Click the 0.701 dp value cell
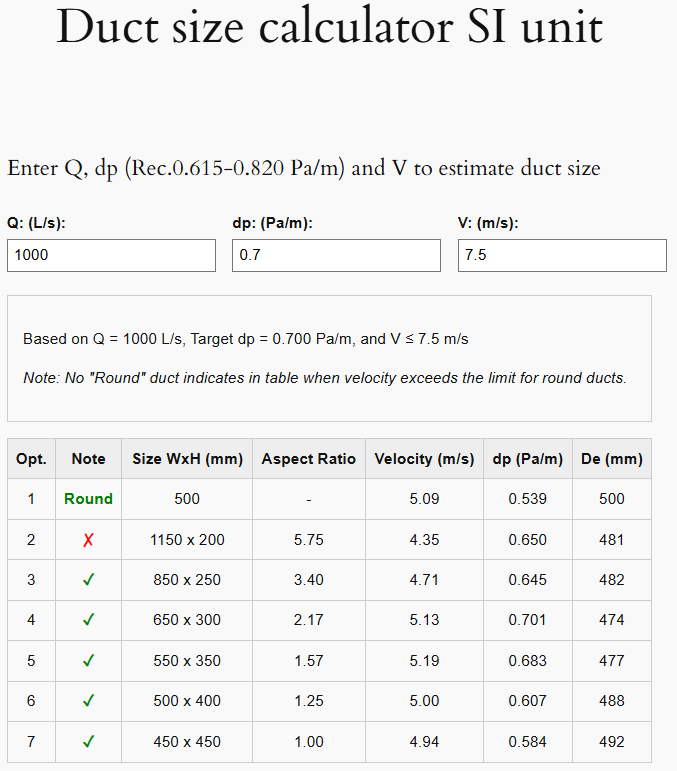The height and width of the screenshot is (771, 677). [x=527, y=620]
